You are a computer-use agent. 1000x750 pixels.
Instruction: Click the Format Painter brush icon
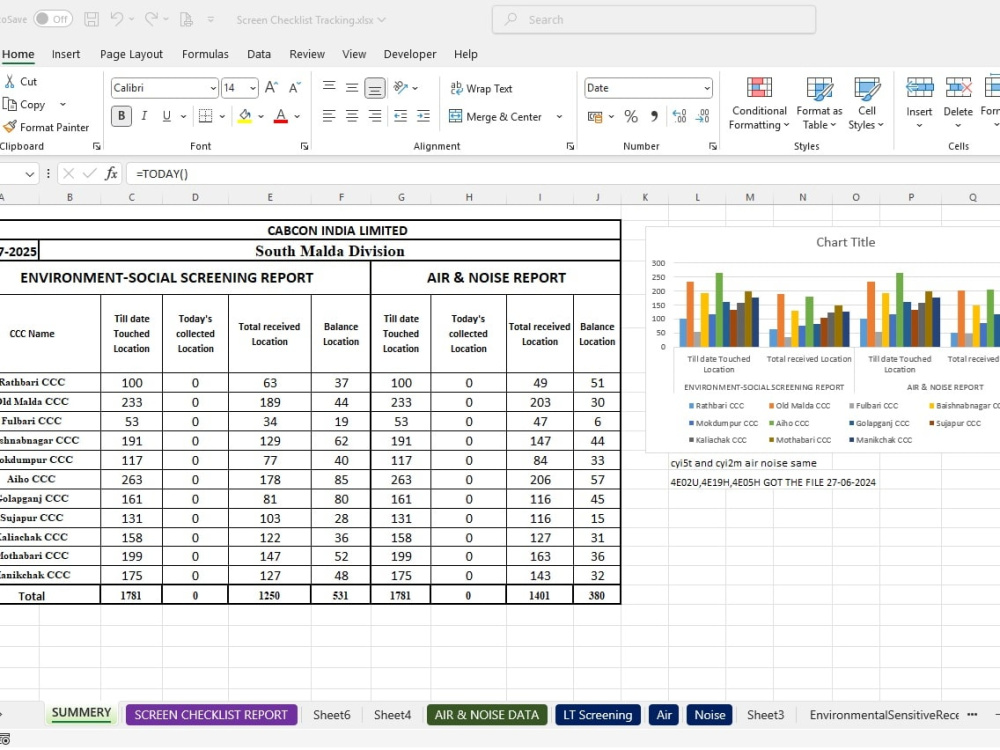(10, 127)
